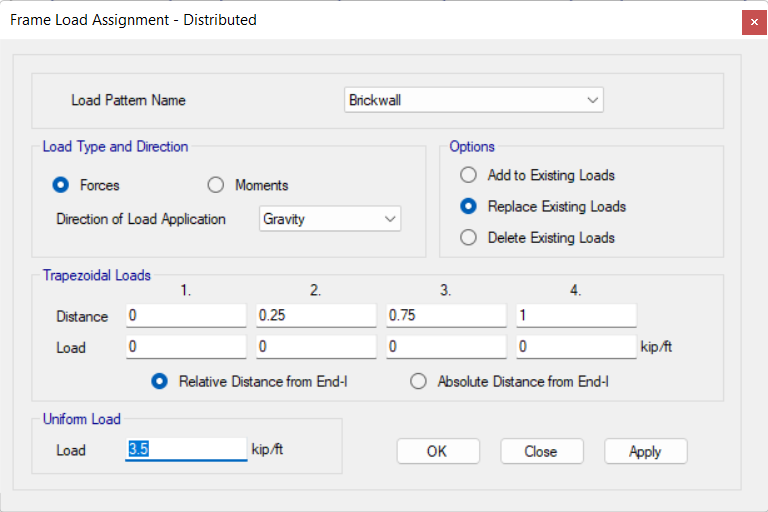Screen dimensions: 768x512
Task: Click Distance field 4 containing 1
Action: click(x=576, y=316)
